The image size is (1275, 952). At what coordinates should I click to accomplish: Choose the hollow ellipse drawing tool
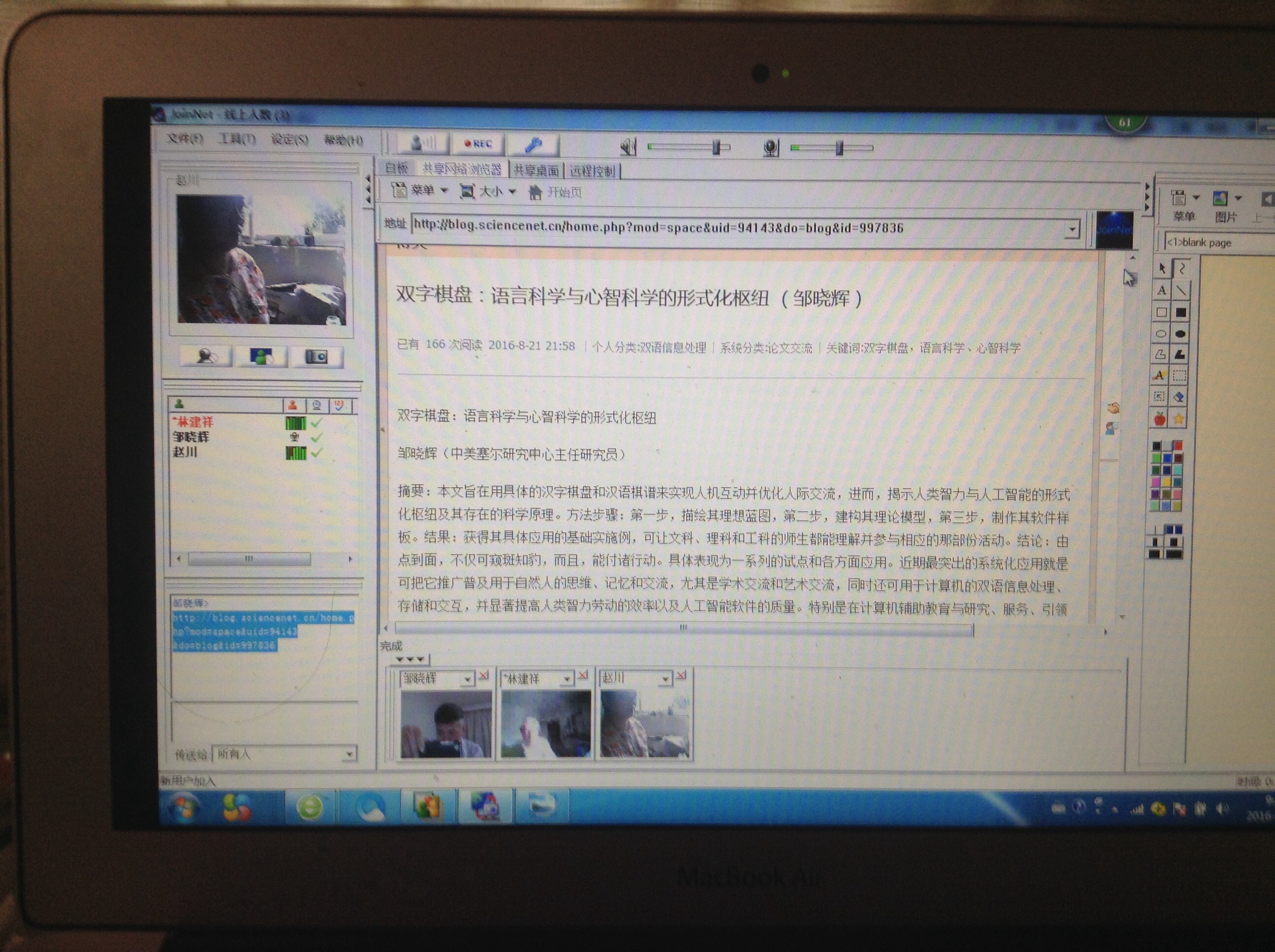tap(1161, 333)
